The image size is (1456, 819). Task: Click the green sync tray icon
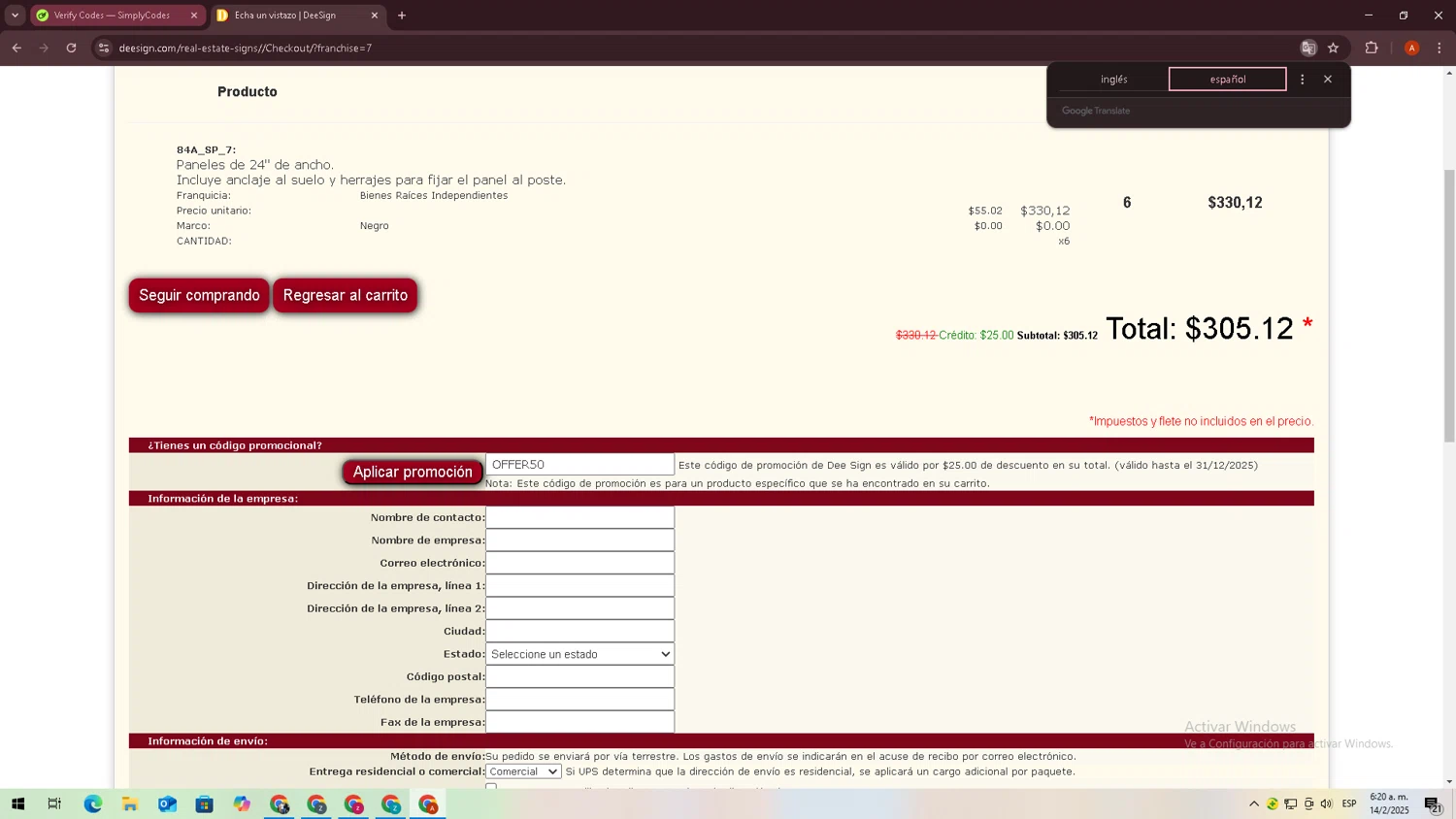(1273, 803)
